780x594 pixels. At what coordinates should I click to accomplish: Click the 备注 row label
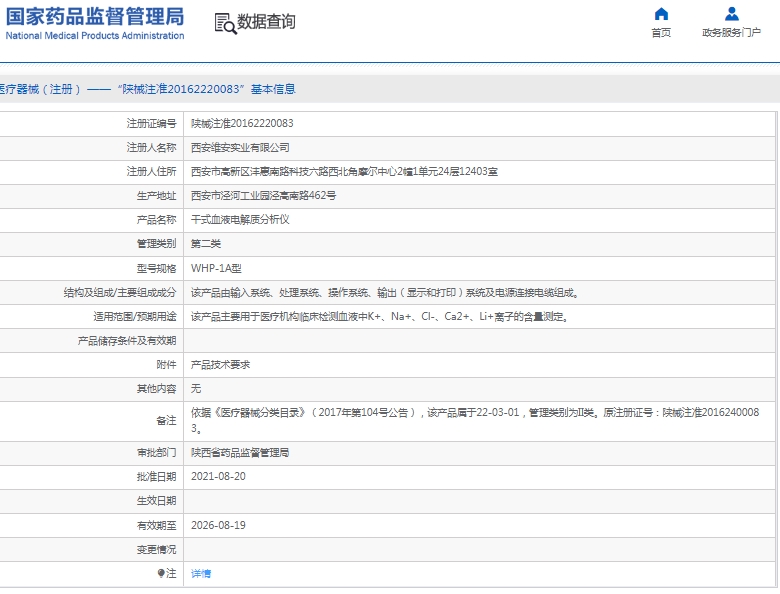tap(166, 420)
